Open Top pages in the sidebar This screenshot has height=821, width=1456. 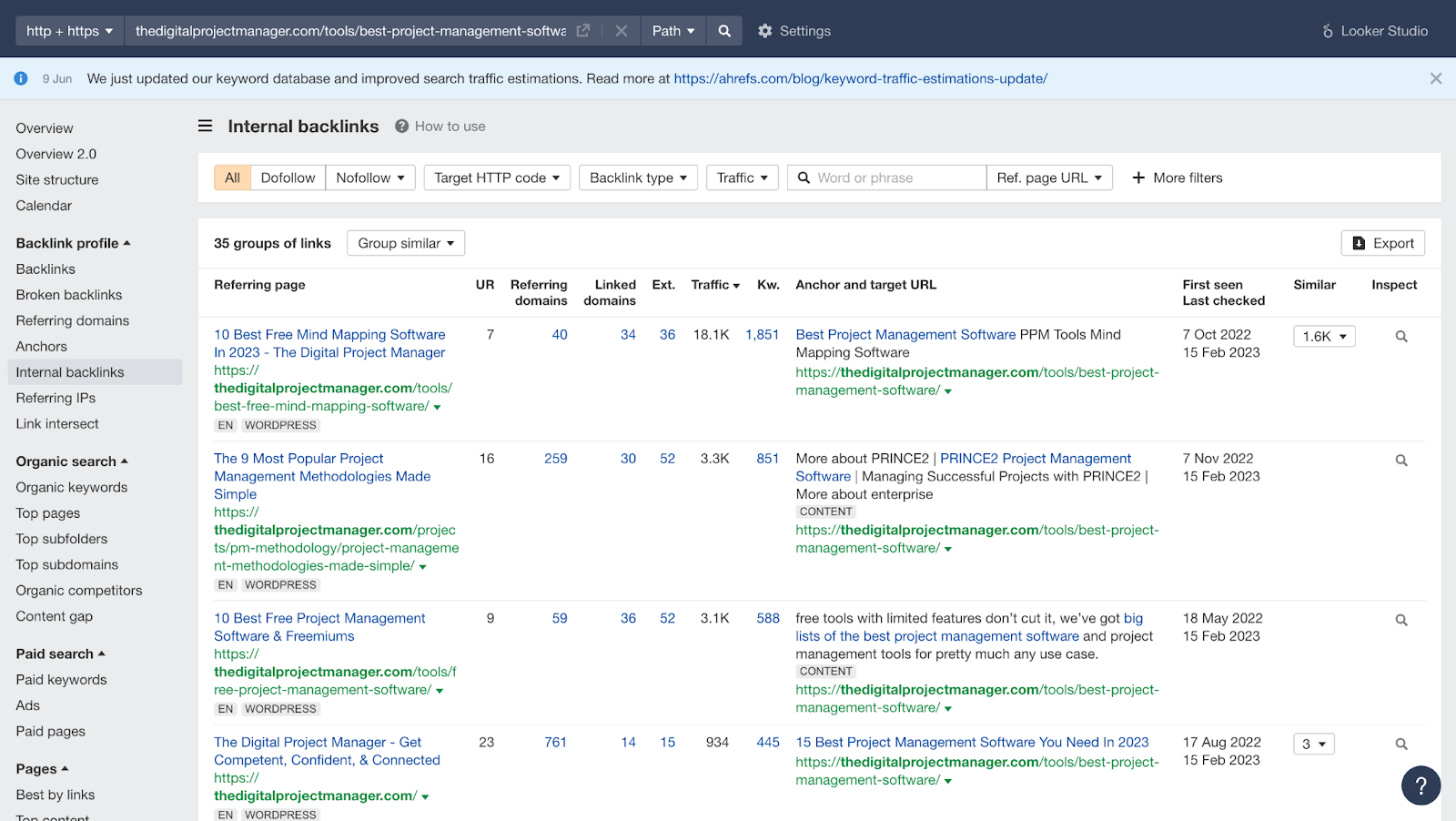48,513
